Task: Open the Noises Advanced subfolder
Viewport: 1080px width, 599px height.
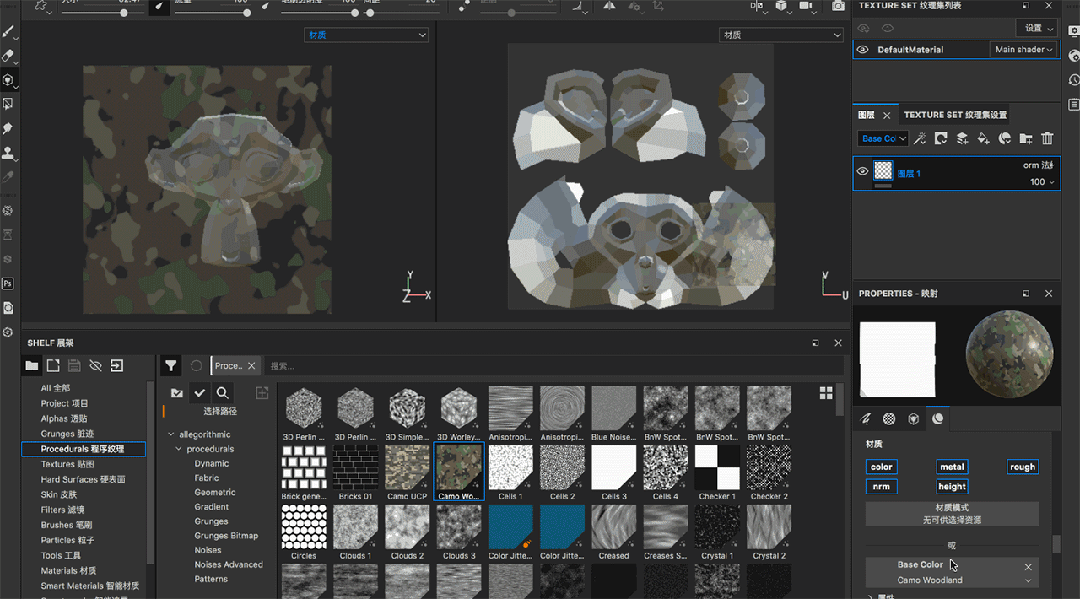Action: tap(229, 565)
